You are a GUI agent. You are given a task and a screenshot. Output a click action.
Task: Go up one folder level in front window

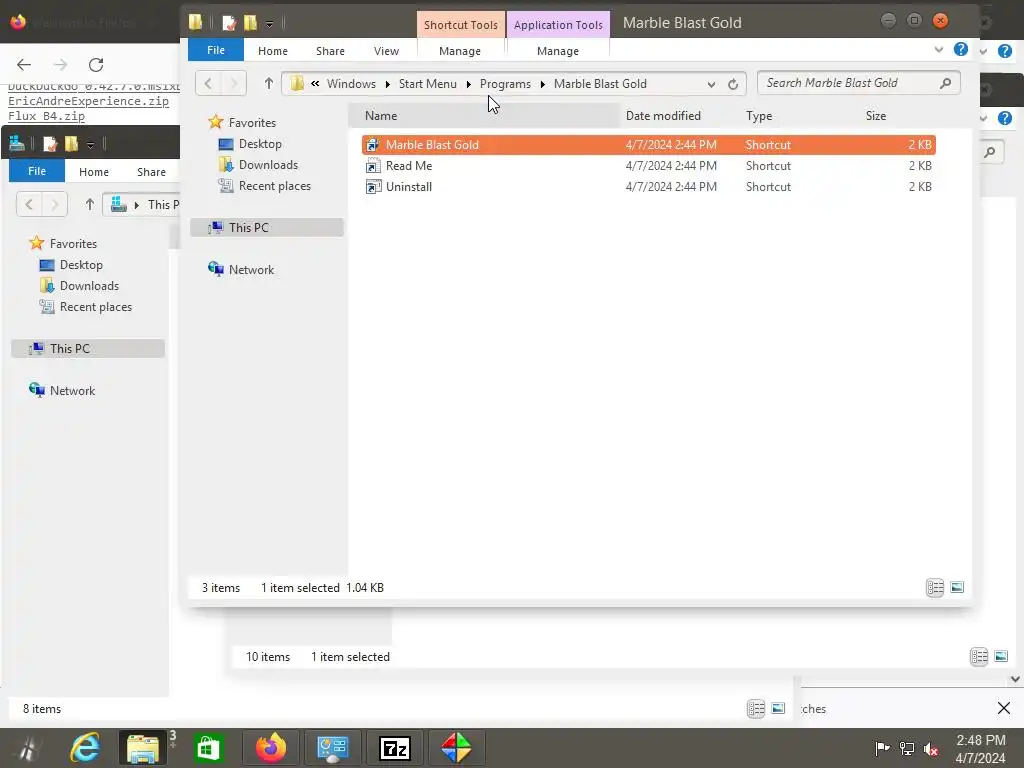tap(268, 84)
